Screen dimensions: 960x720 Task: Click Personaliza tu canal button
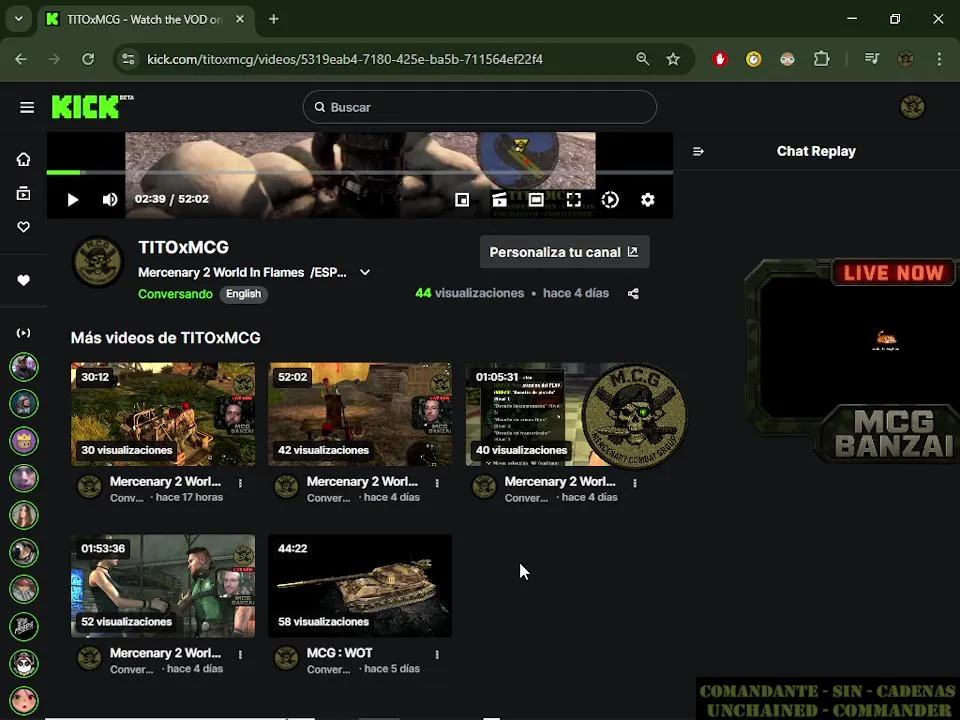pyautogui.click(x=564, y=252)
